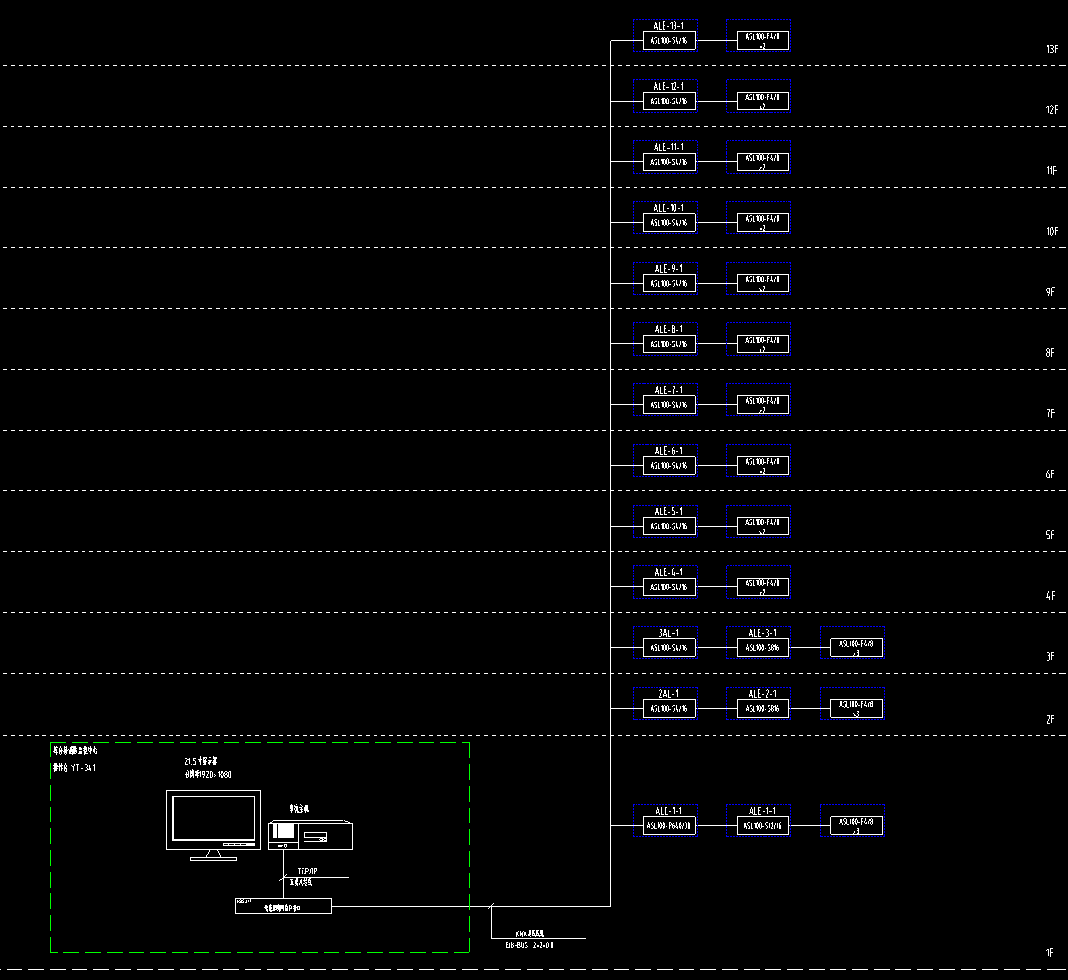The image size is (1068, 980).
Task: Select the 1920x1080 display resolution text
Action: pyautogui.click(x=208, y=774)
